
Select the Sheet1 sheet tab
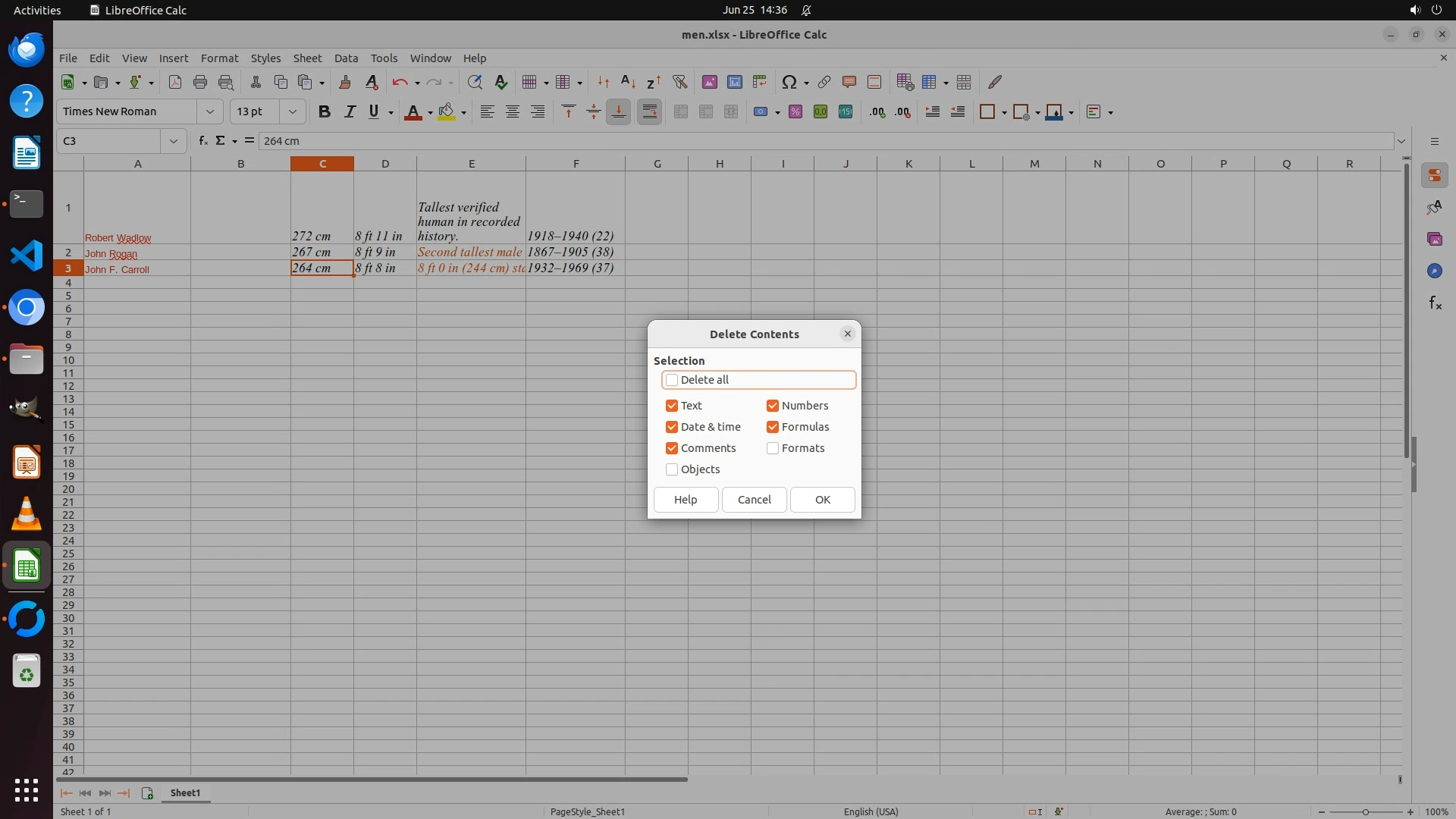coord(185,792)
